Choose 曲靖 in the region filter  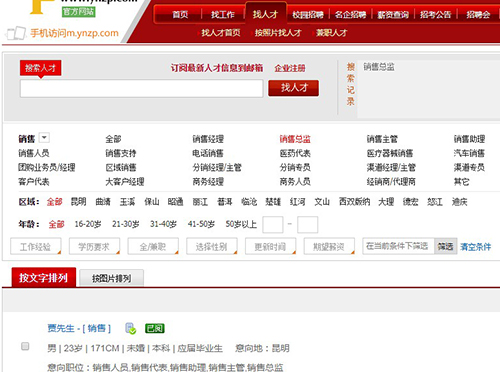103,202
